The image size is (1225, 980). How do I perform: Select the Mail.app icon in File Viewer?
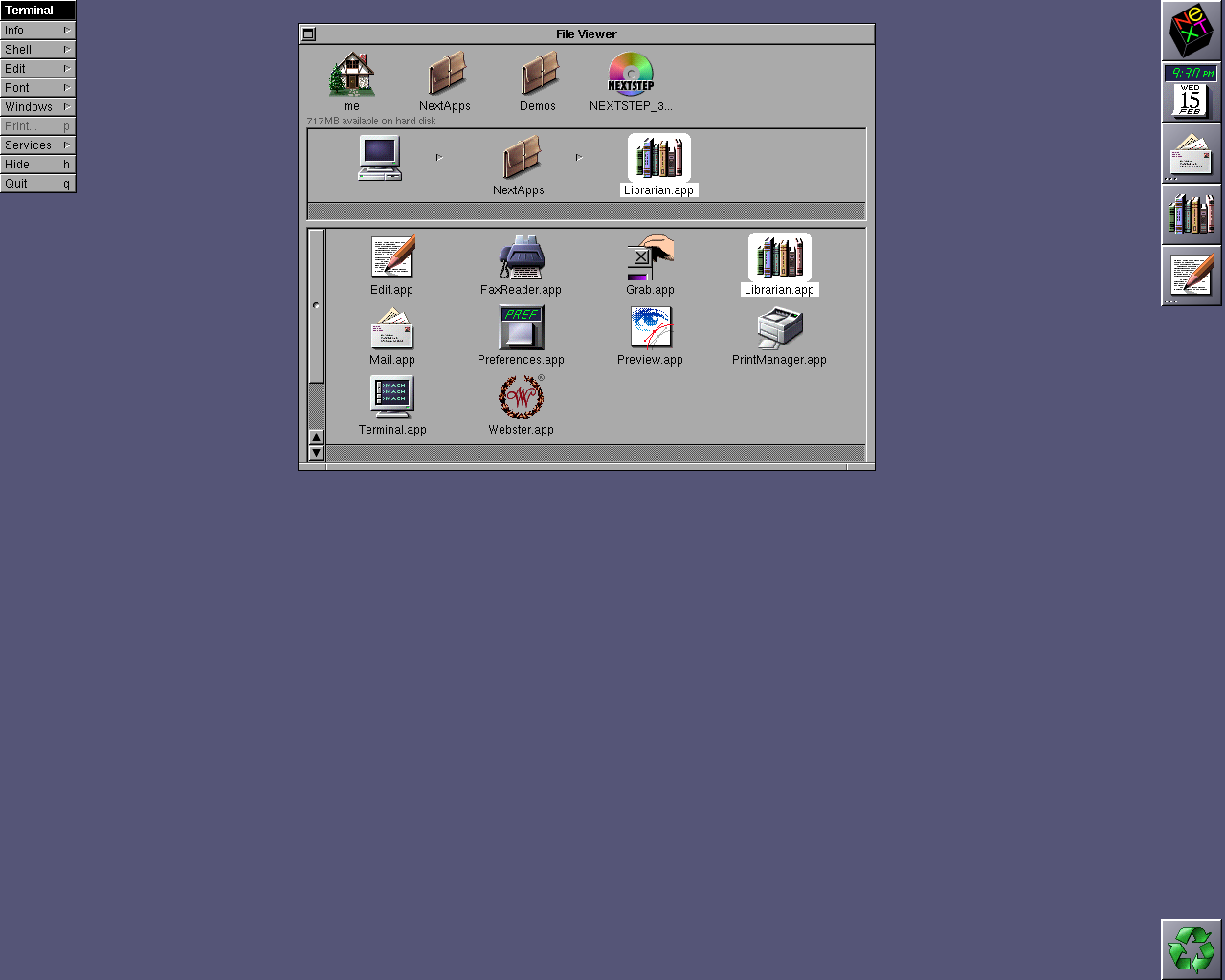392,328
